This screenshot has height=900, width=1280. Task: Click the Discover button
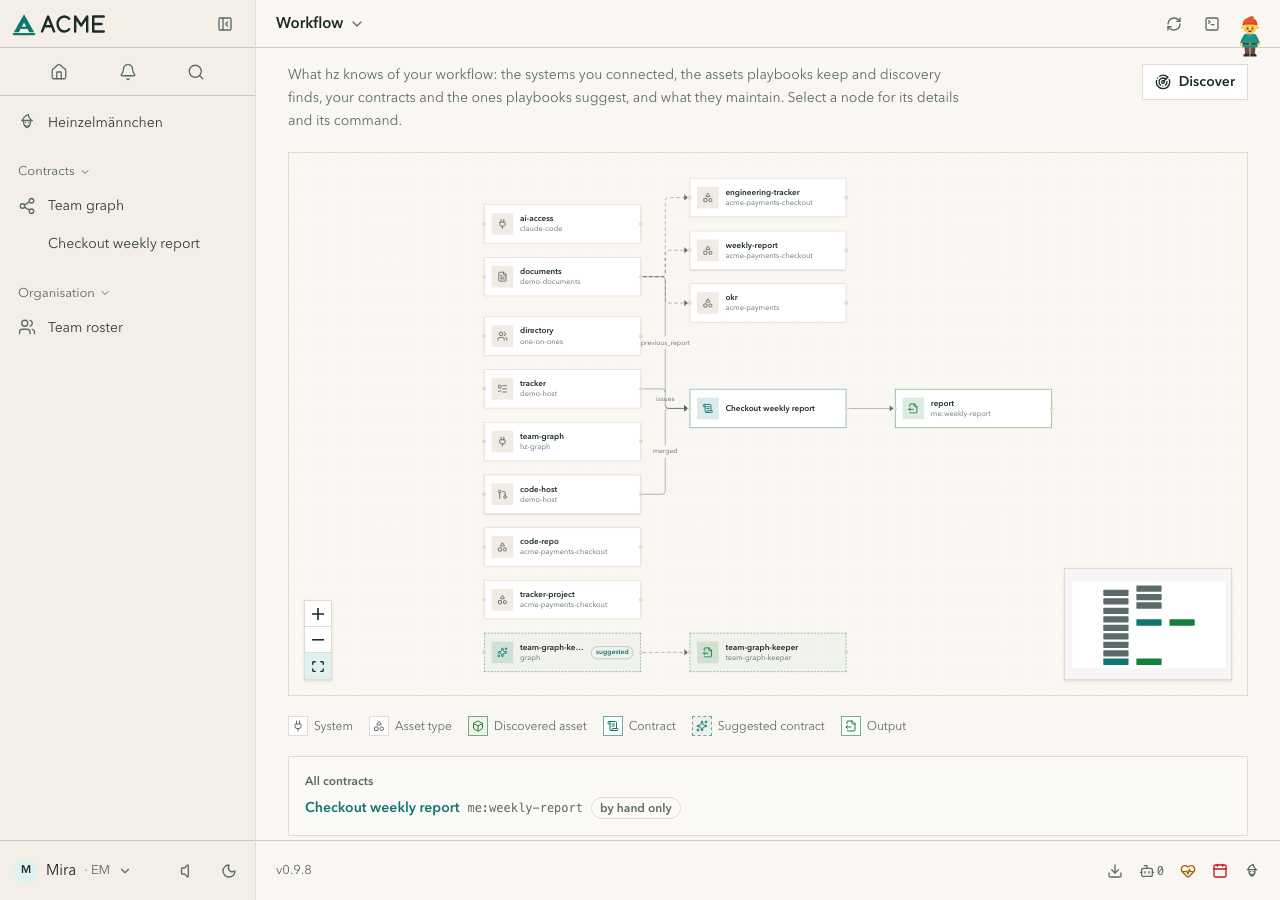click(x=1195, y=82)
